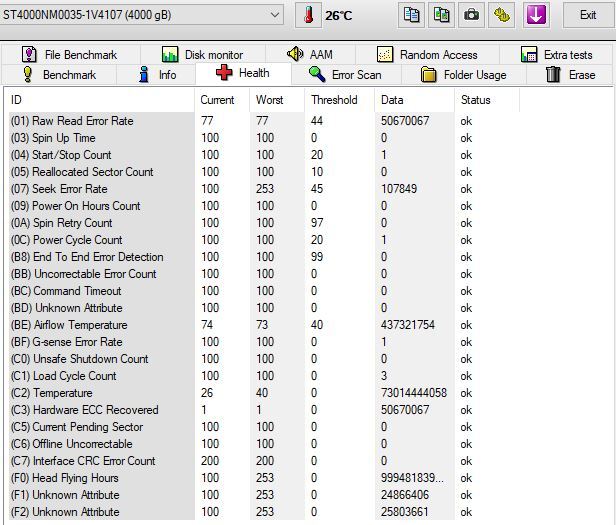The height and width of the screenshot is (525, 616).
Task: Copy info to clipboard icon
Action: [x=411, y=15]
